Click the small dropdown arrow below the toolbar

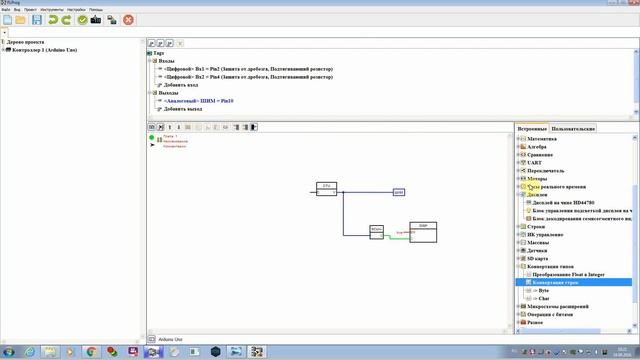point(4,32)
